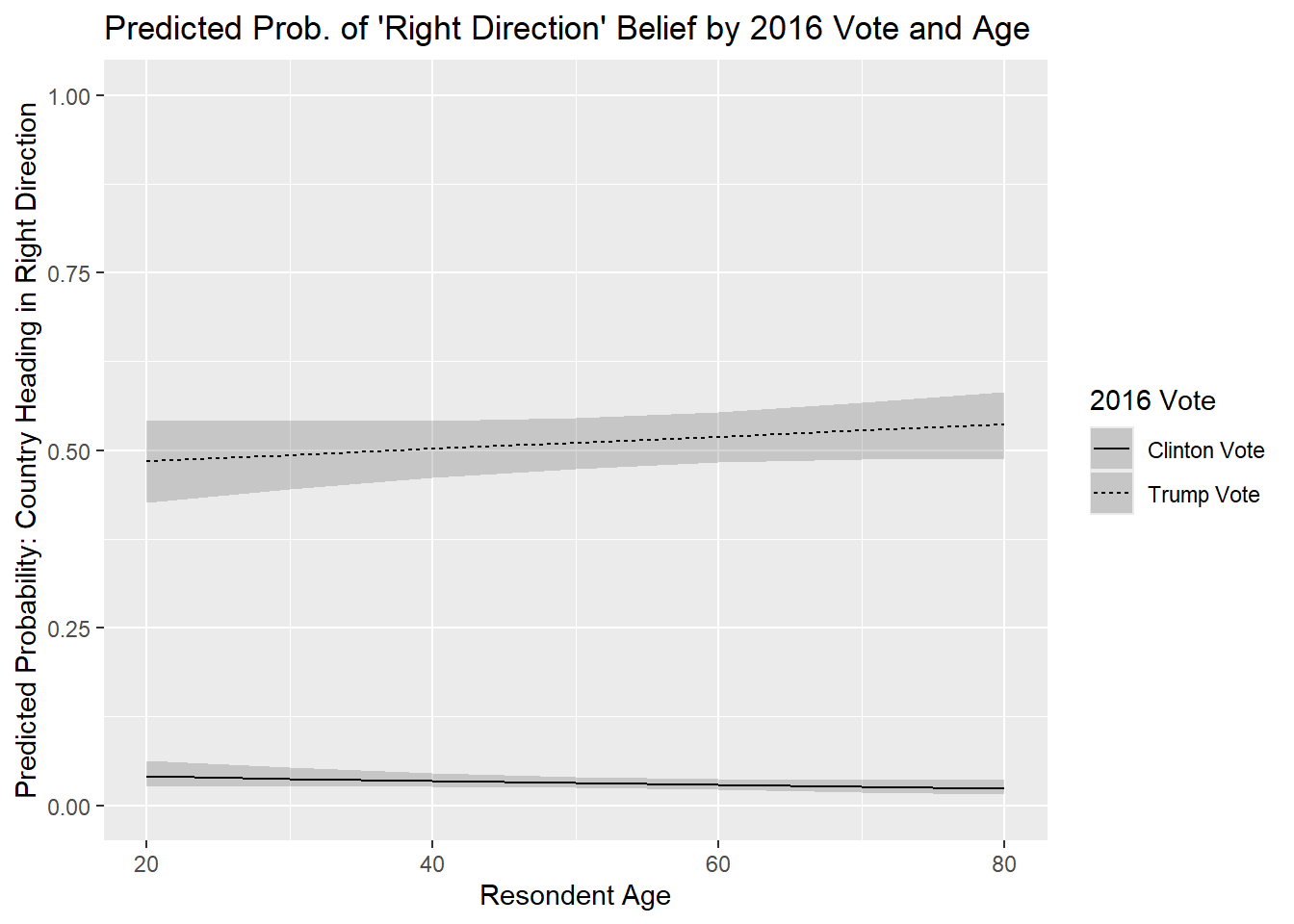Click the 0.75 y-axis tick label
This screenshot has height=924, width=1294.
(69, 273)
